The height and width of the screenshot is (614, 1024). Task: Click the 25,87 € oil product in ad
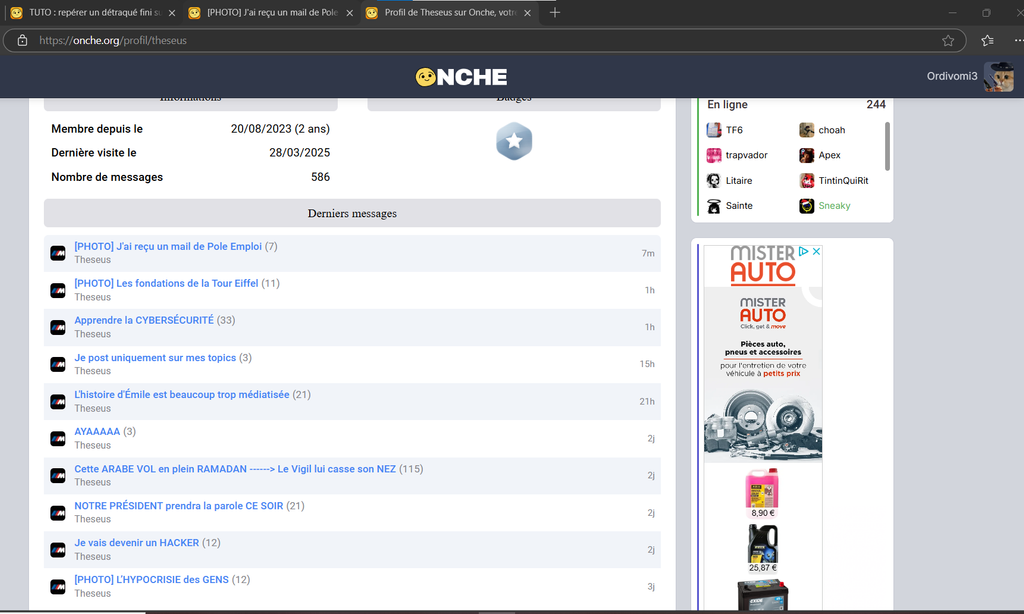(763, 548)
